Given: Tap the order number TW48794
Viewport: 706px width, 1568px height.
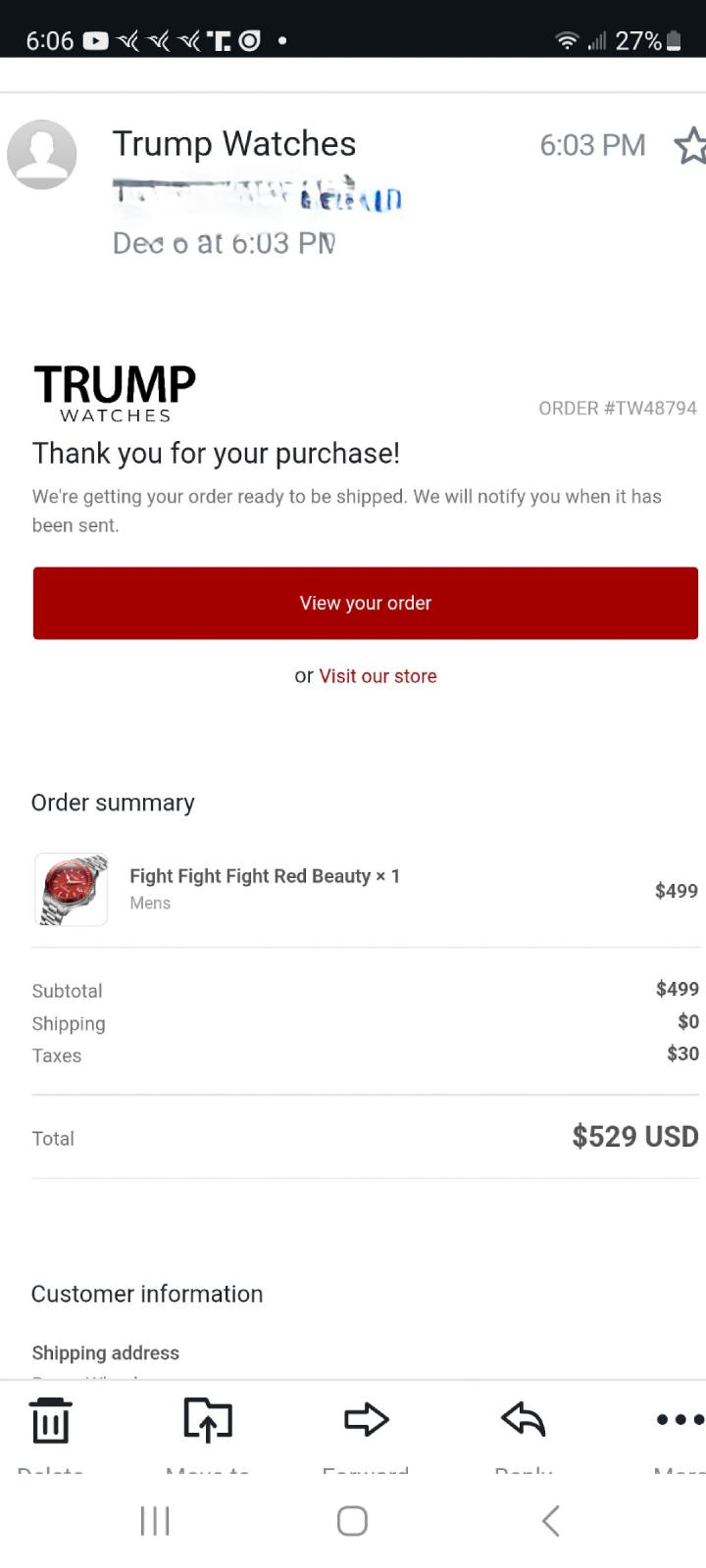Looking at the screenshot, I should (617, 409).
